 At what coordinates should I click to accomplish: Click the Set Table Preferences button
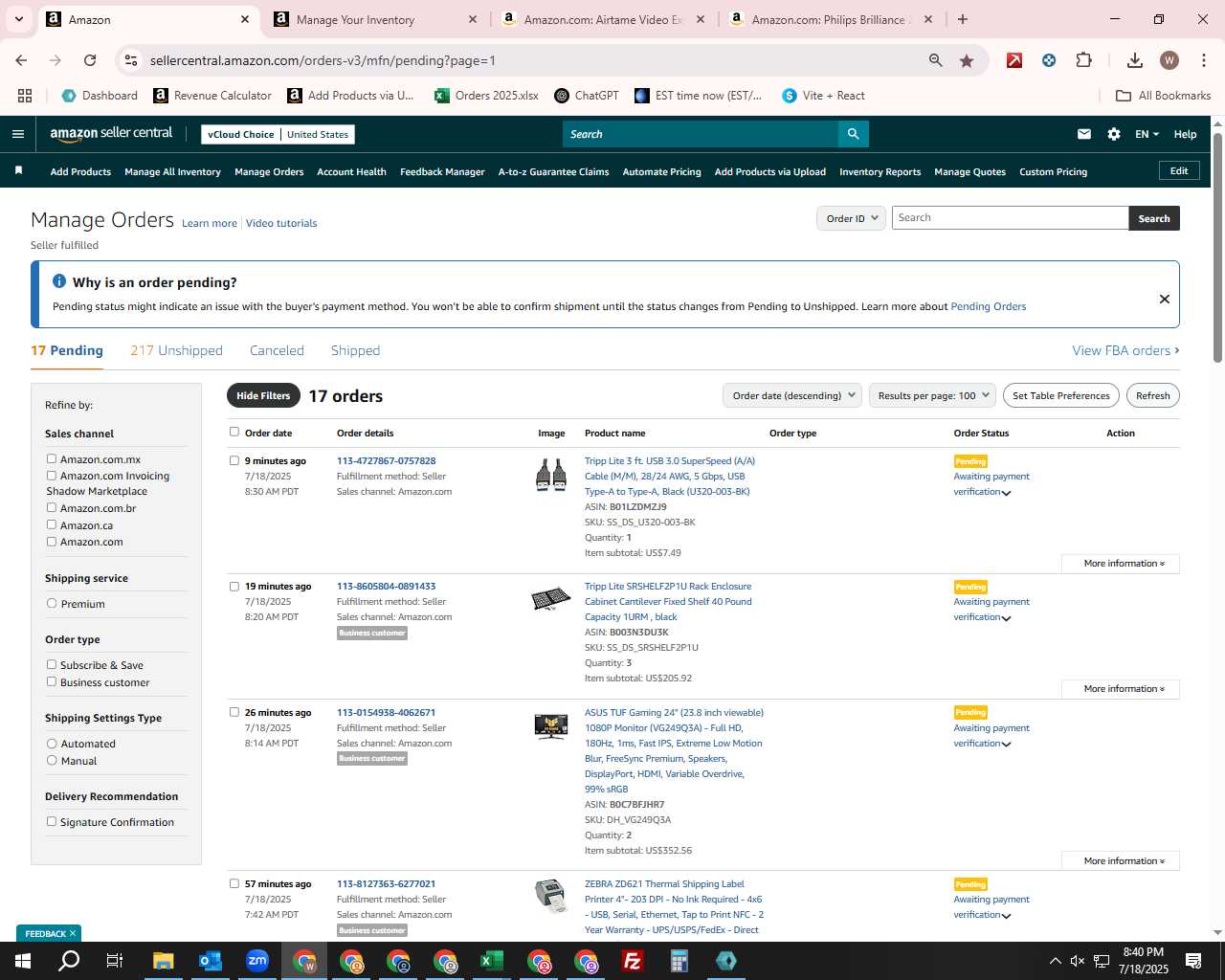[1061, 395]
